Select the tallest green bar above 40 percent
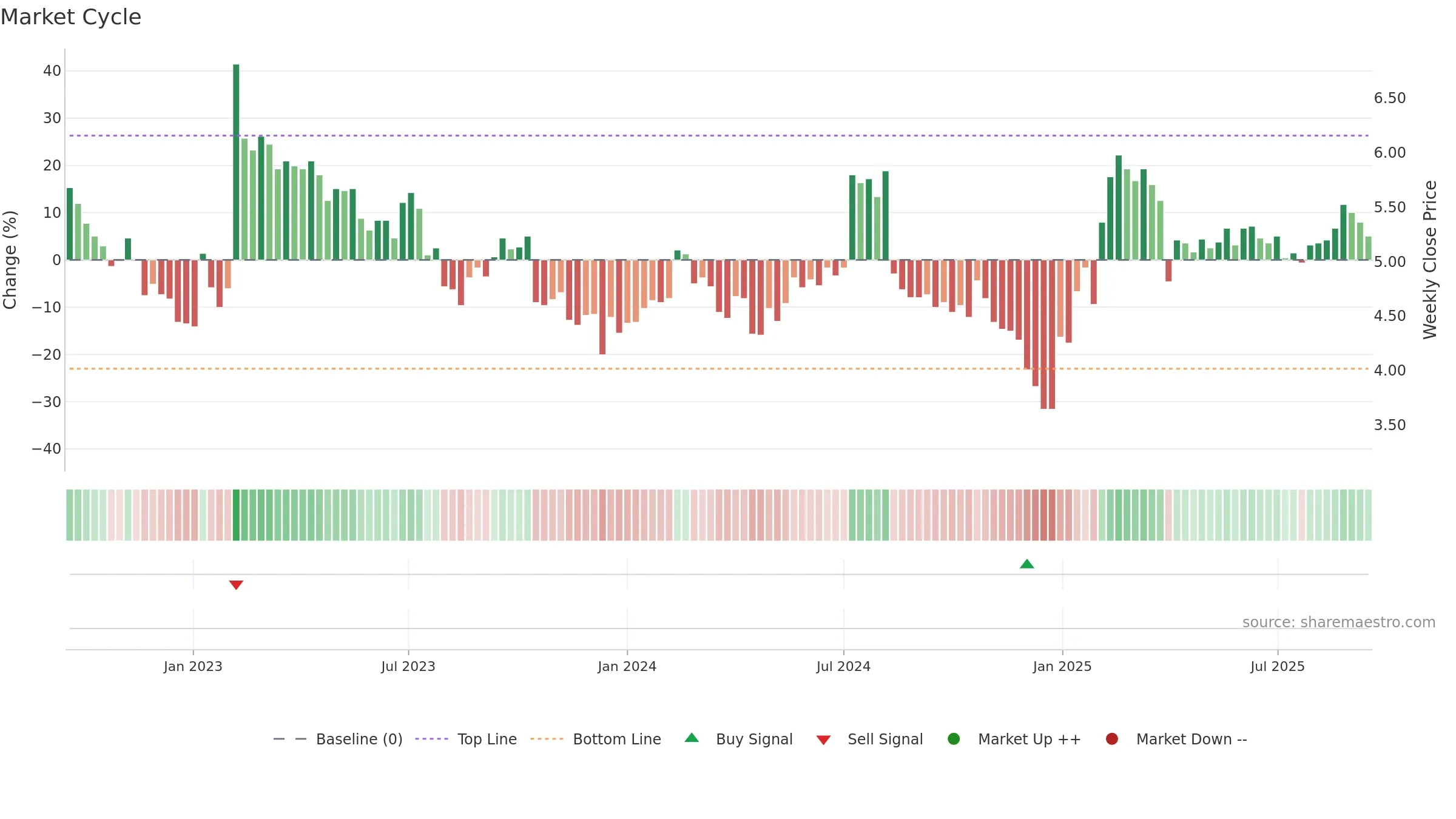Viewport: 1456px width, 819px height. 236,162
